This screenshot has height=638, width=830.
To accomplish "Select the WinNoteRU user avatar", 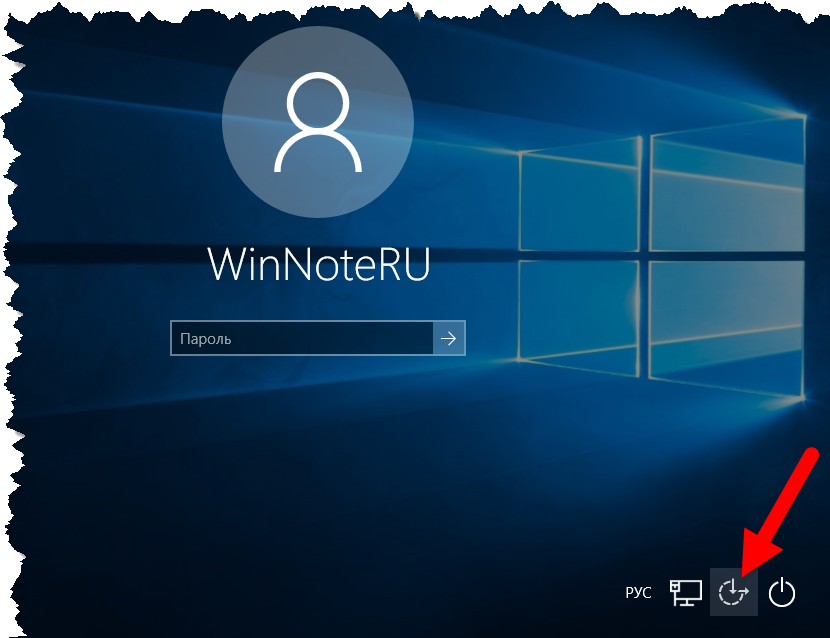I will coord(318,122).
